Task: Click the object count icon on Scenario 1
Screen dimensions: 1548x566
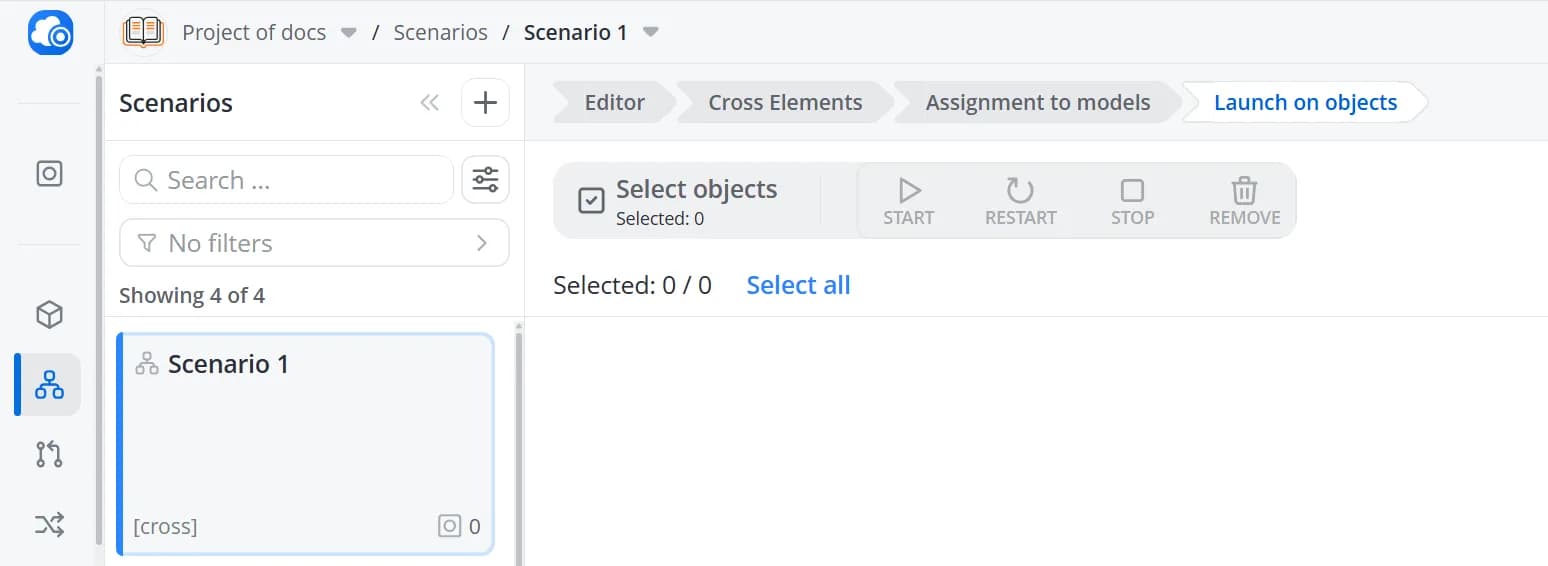Action: 450,526
